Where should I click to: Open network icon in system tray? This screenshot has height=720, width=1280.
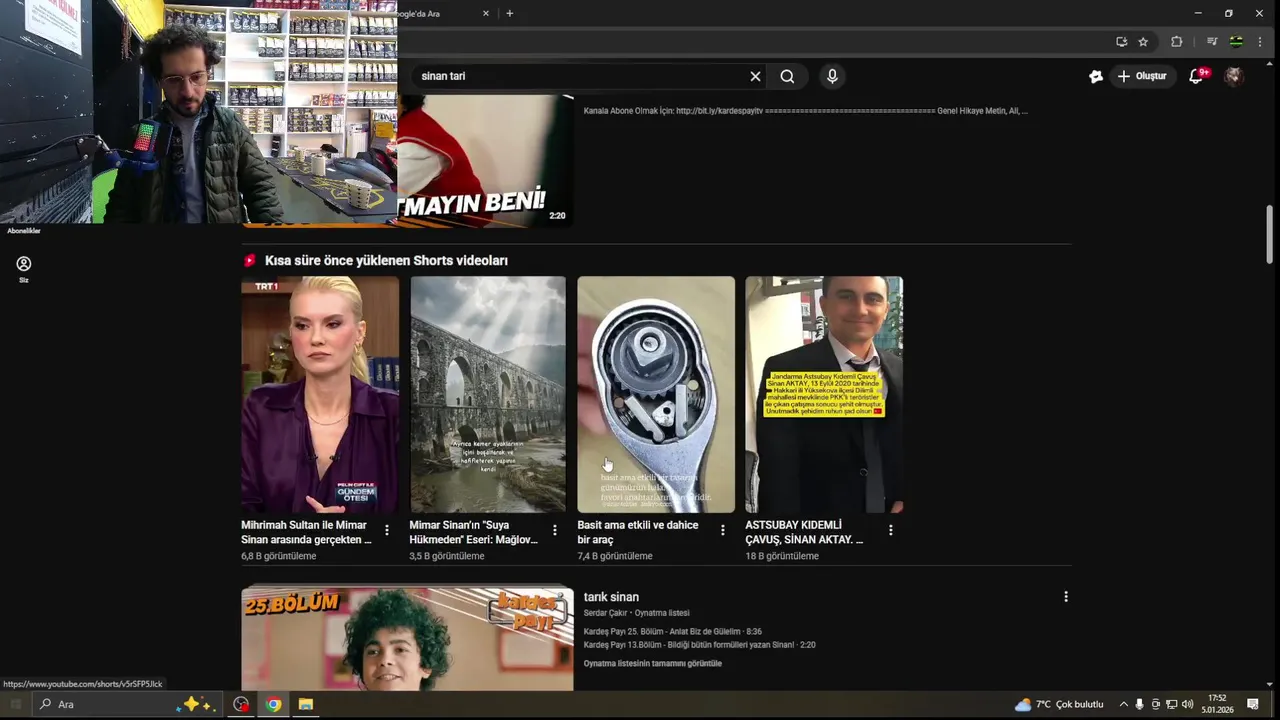tap(1171, 704)
